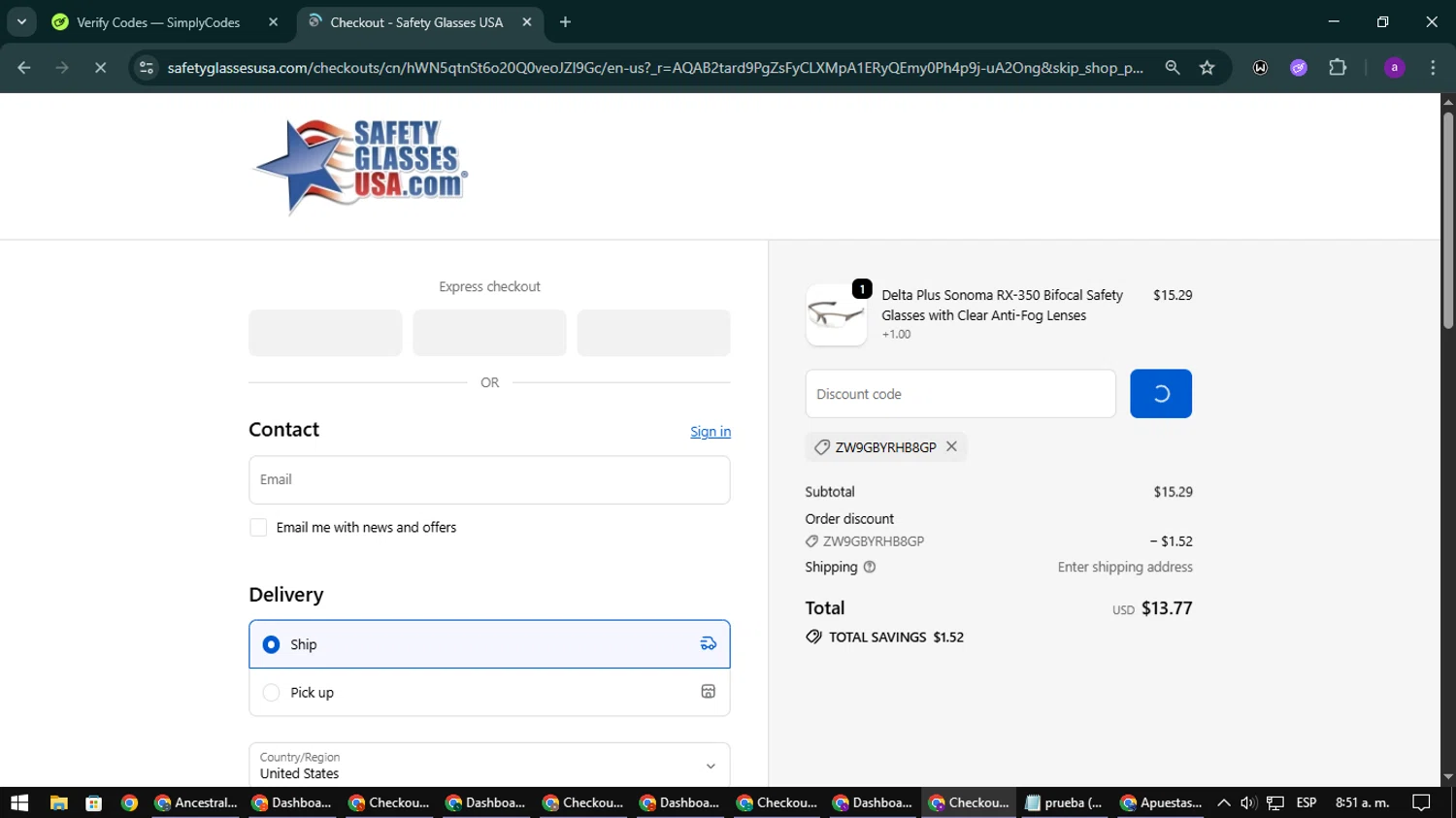The image size is (1456, 818).
Task: Check Email me with news and offers
Action: (258, 528)
